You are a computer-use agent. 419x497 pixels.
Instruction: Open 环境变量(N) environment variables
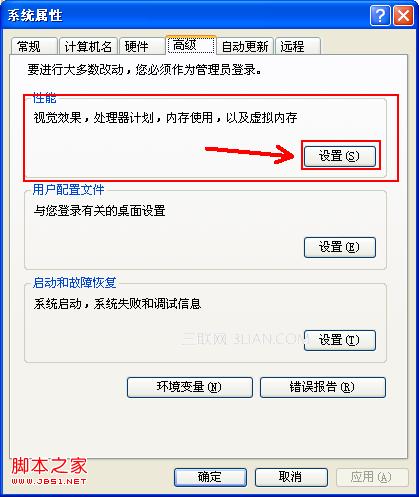click(x=190, y=387)
